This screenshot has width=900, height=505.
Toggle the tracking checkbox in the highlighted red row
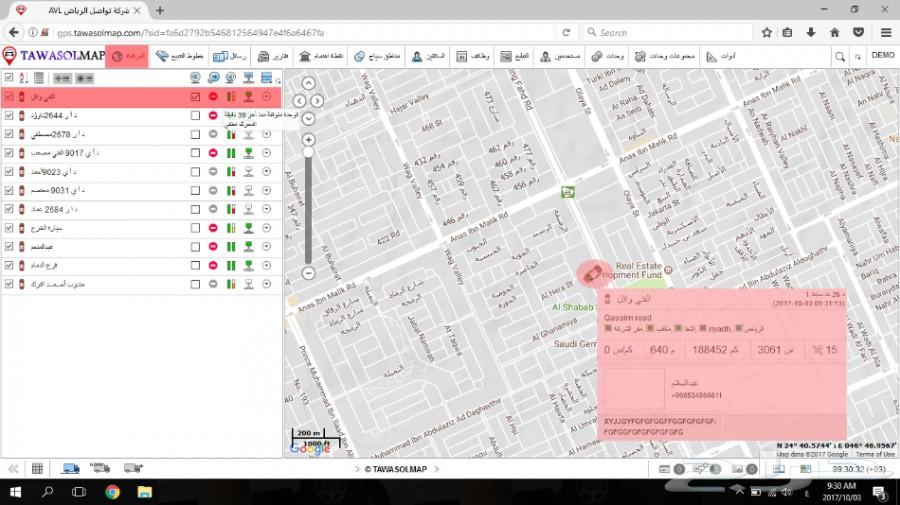(x=195, y=97)
